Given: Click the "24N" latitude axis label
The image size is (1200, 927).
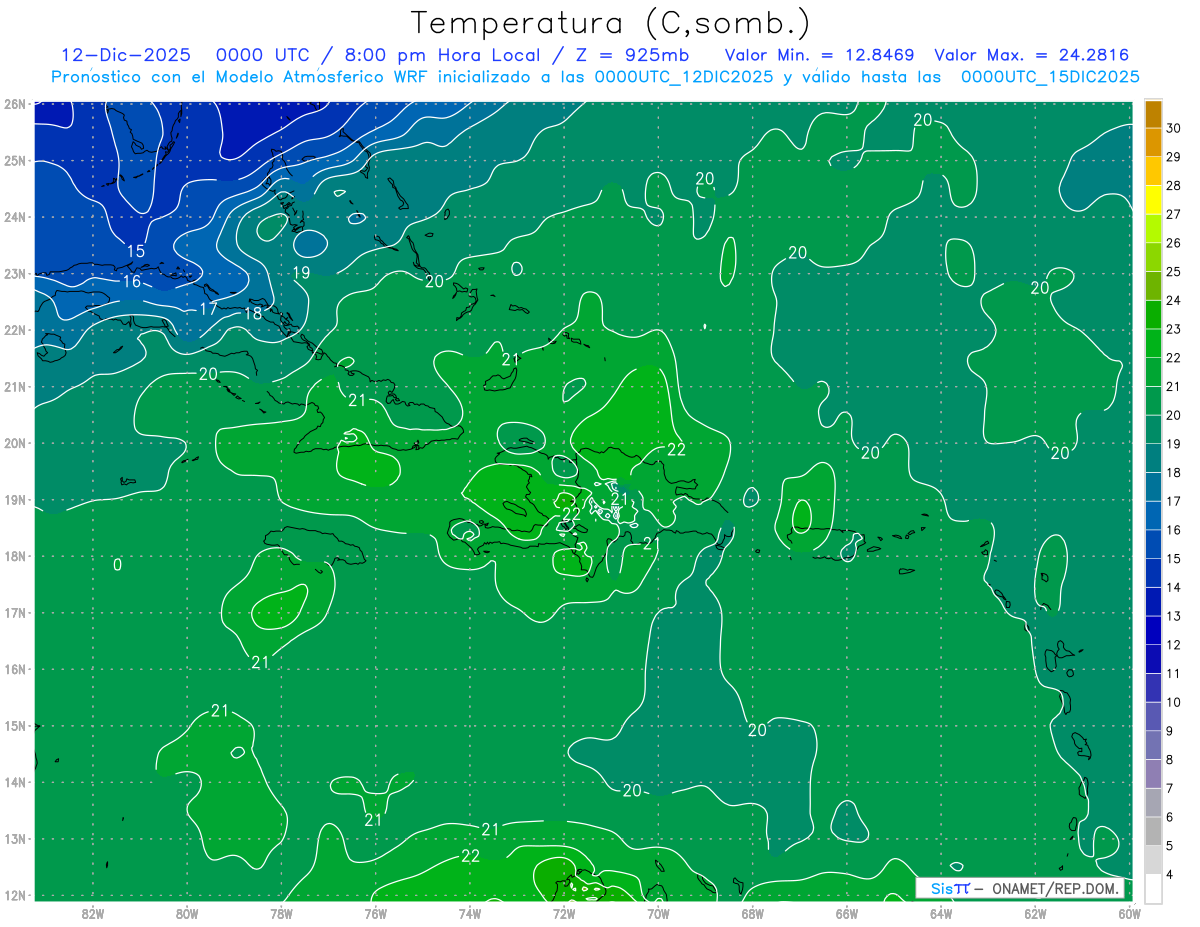Looking at the screenshot, I should coord(14,217).
